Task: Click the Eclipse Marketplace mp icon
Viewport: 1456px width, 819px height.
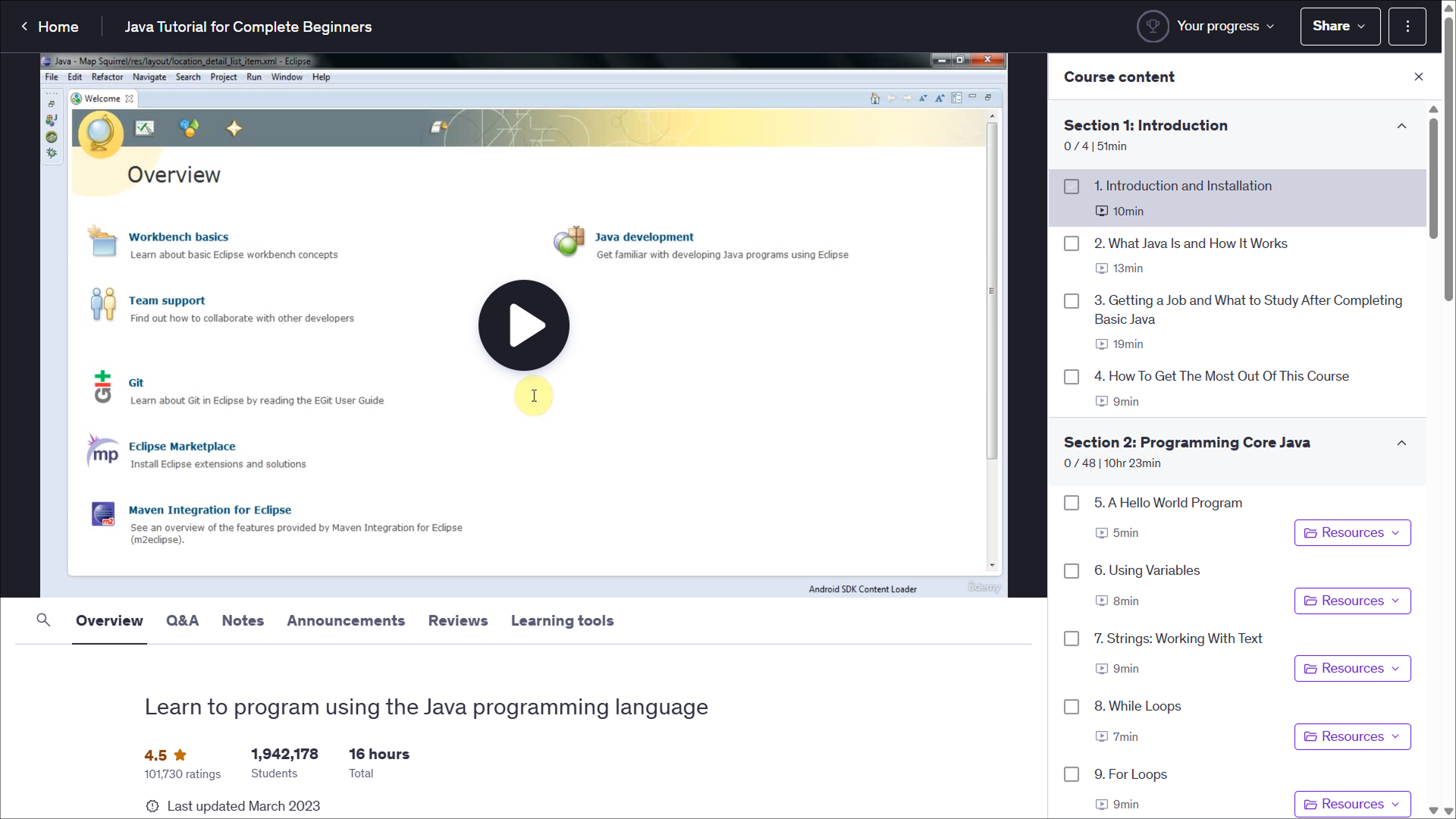Action: coord(103,453)
